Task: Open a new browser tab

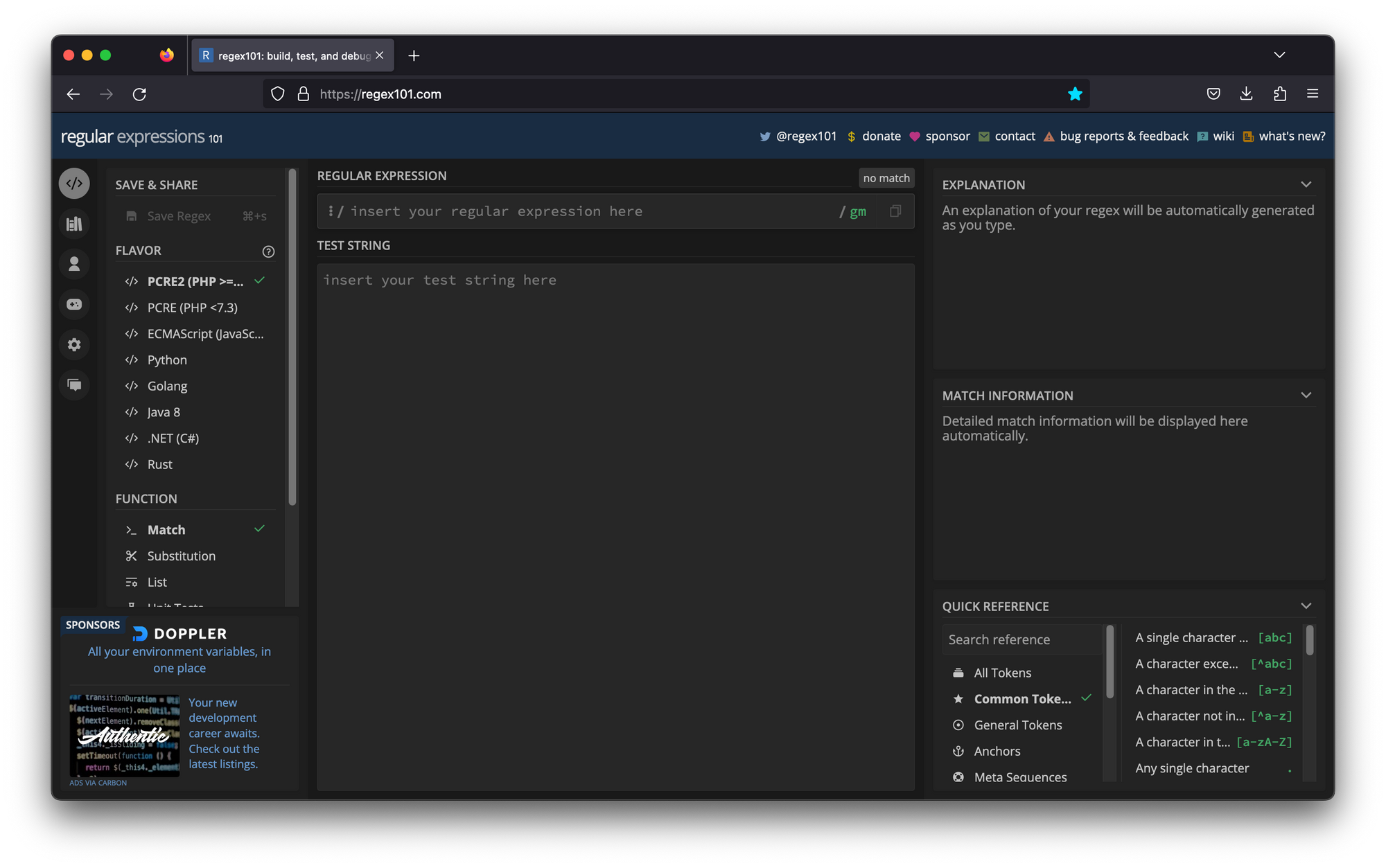Action: 414,55
